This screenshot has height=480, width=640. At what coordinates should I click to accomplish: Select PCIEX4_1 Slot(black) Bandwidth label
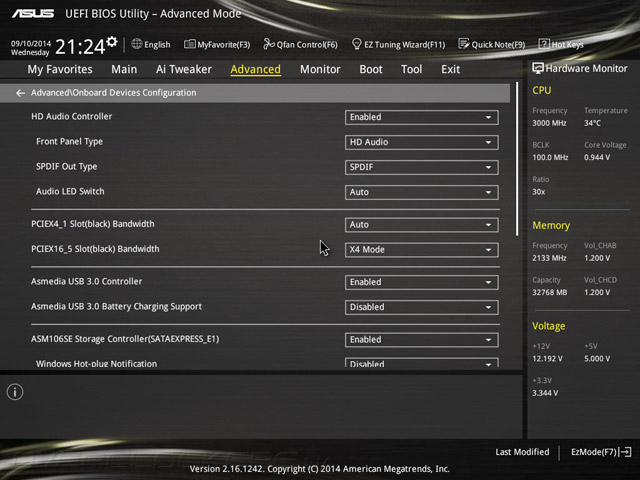coord(93,224)
